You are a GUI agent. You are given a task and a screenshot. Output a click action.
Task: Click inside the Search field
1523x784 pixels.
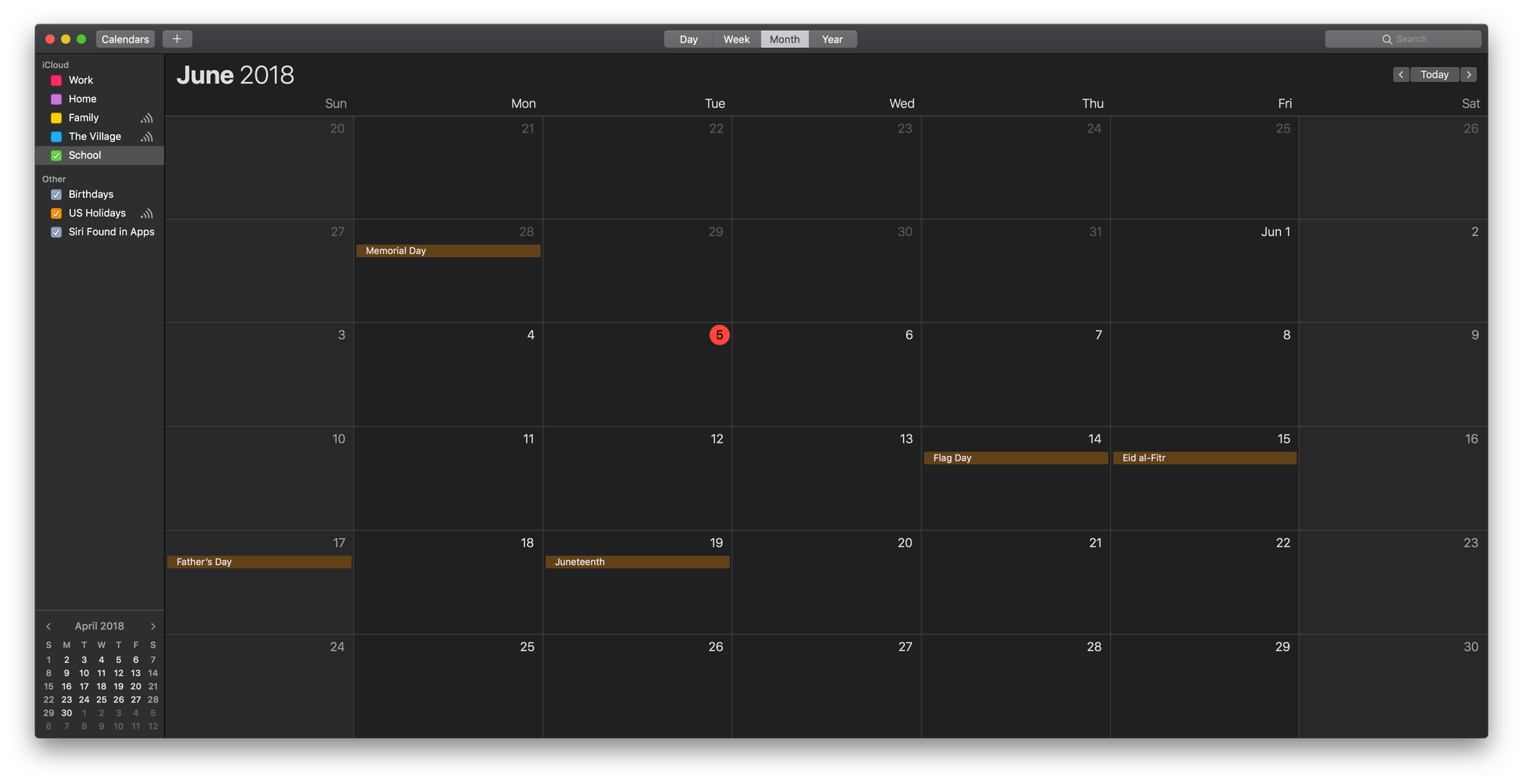[1416, 39]
